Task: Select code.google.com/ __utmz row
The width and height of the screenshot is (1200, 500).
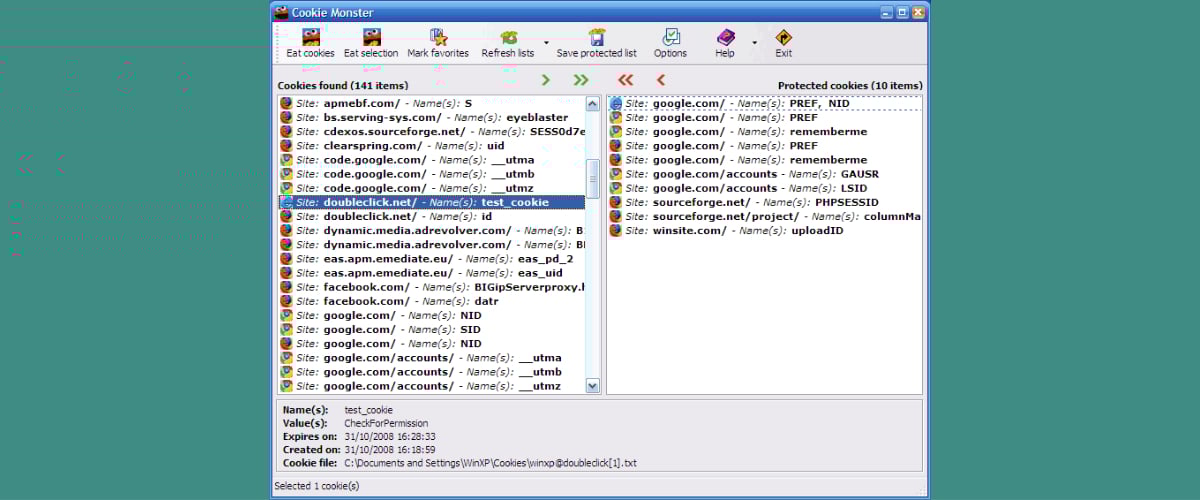Action: click(431, 188)
